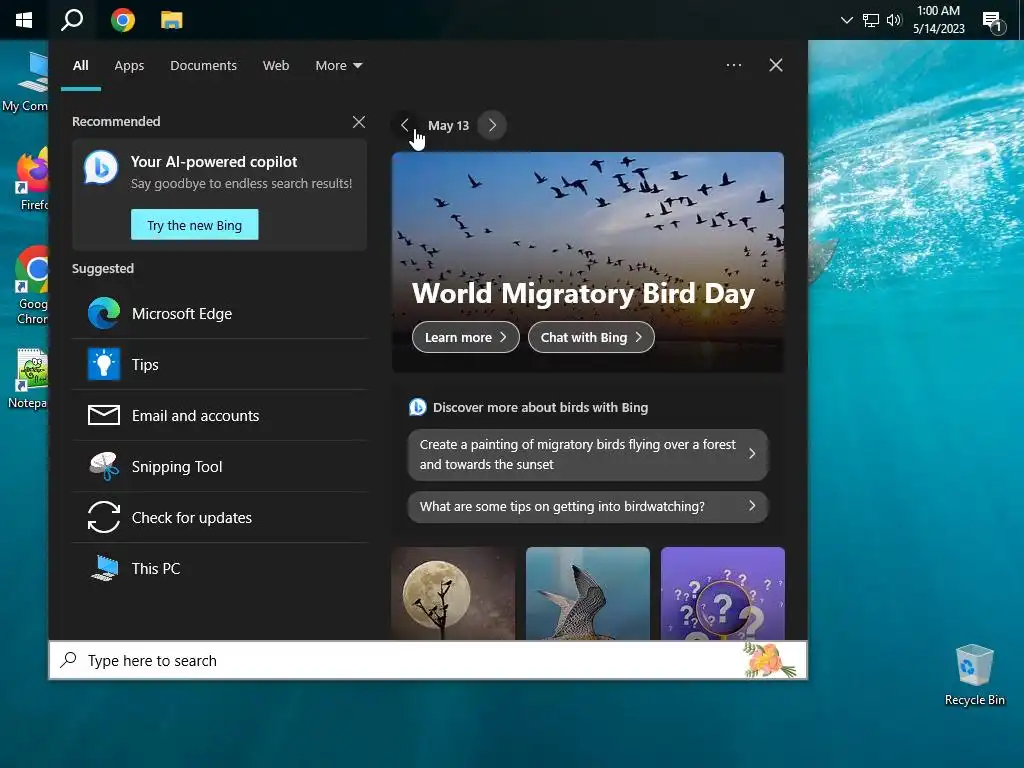This screenshot has height=768, width=1024.
Task: Open Microsoft Edge from suggestions
Action: (219, 313)
